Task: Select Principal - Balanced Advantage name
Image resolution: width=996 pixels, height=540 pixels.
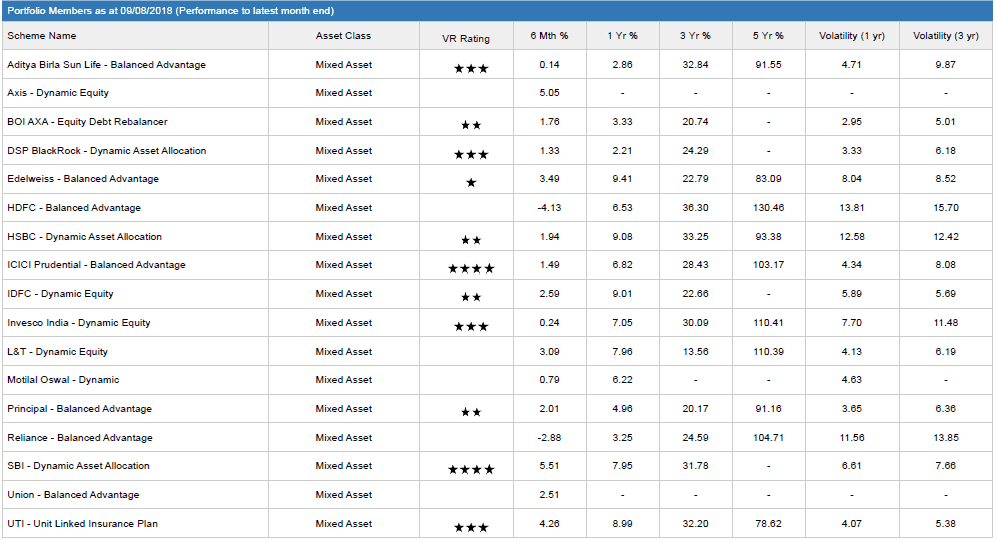Action: coord(79,409)
